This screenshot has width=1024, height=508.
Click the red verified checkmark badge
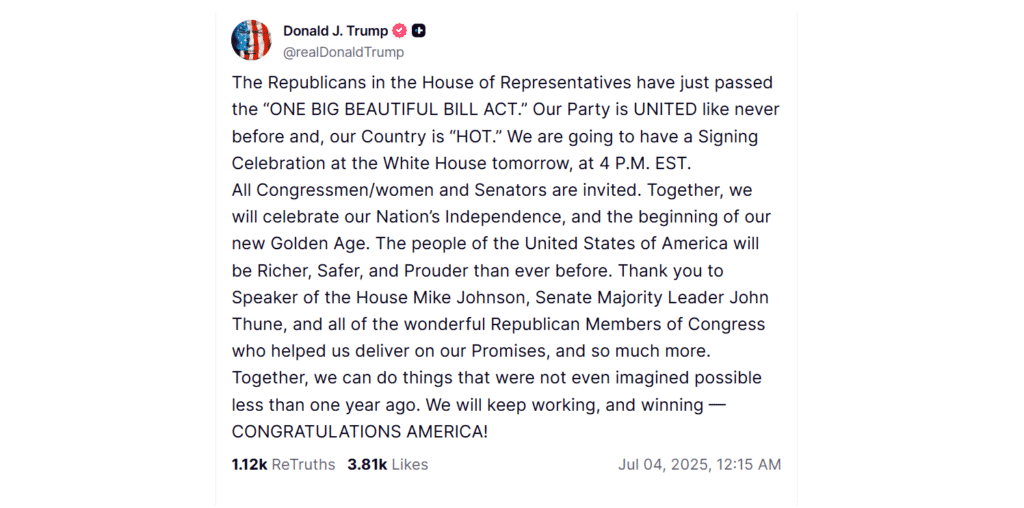[x=400, y=31]
